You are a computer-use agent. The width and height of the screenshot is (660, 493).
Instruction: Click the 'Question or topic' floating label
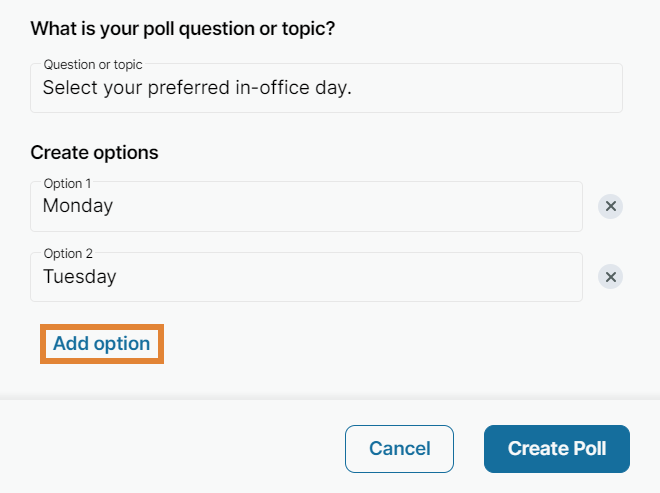pyautogui.click(x=93, y=65)
